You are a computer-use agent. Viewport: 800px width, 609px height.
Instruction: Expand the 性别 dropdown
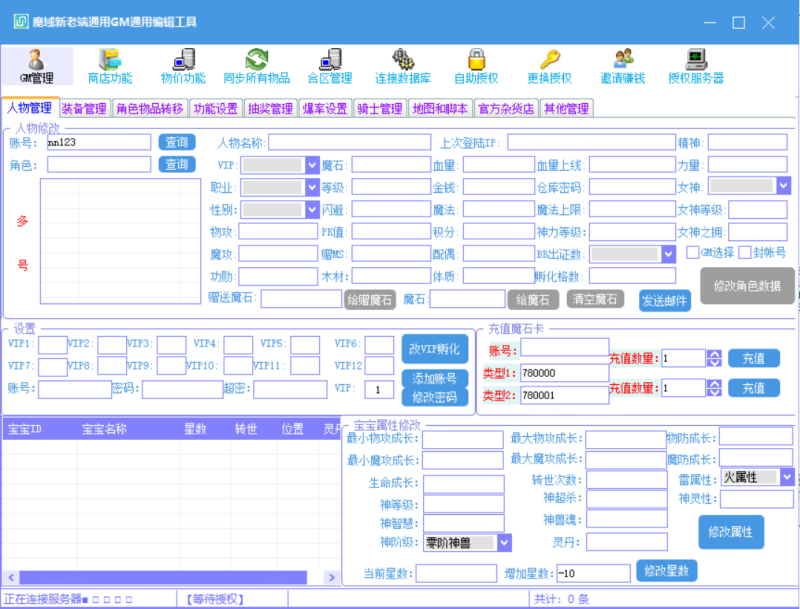312,210
